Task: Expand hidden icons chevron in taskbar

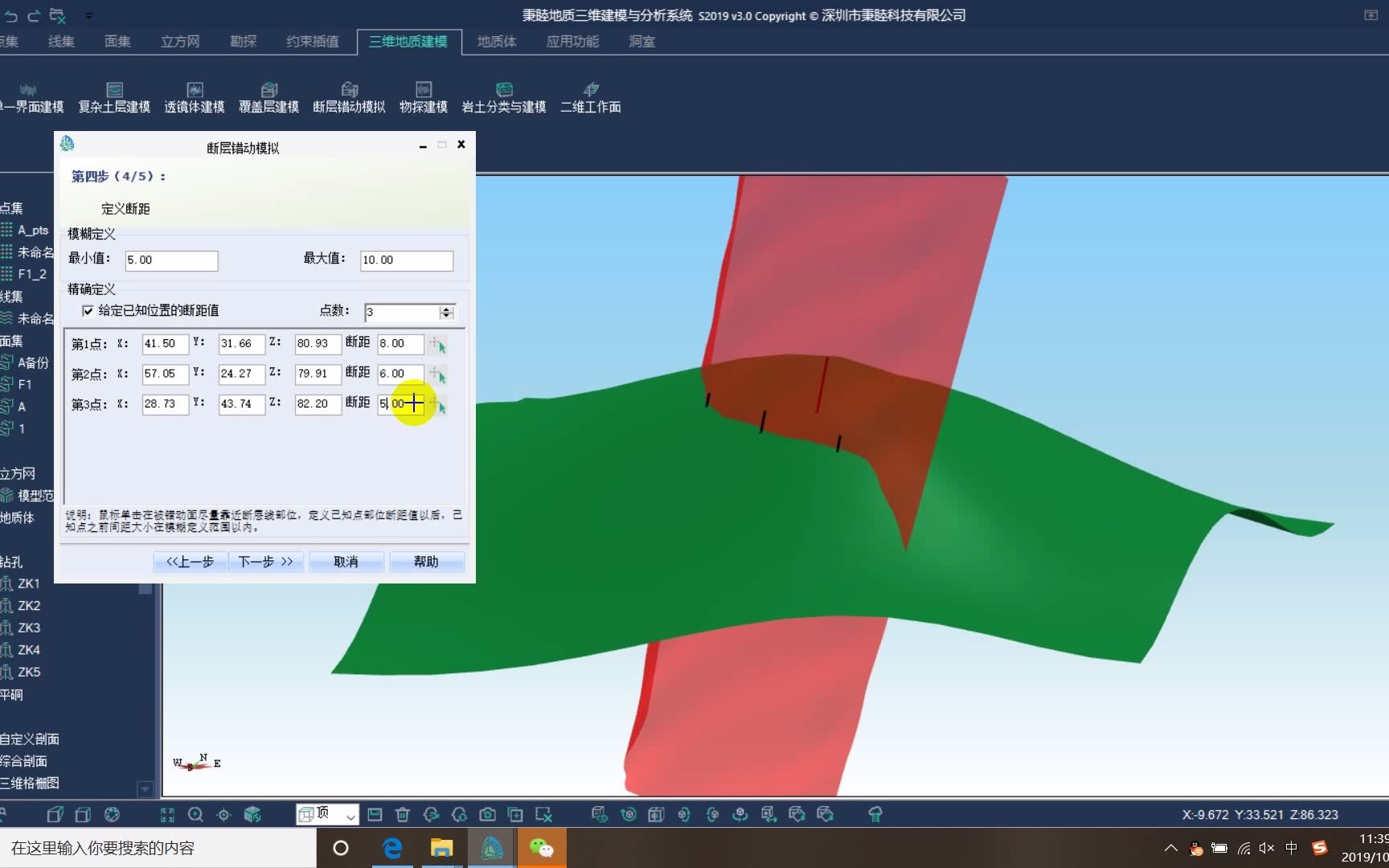Action: (x=1171, y=848)
